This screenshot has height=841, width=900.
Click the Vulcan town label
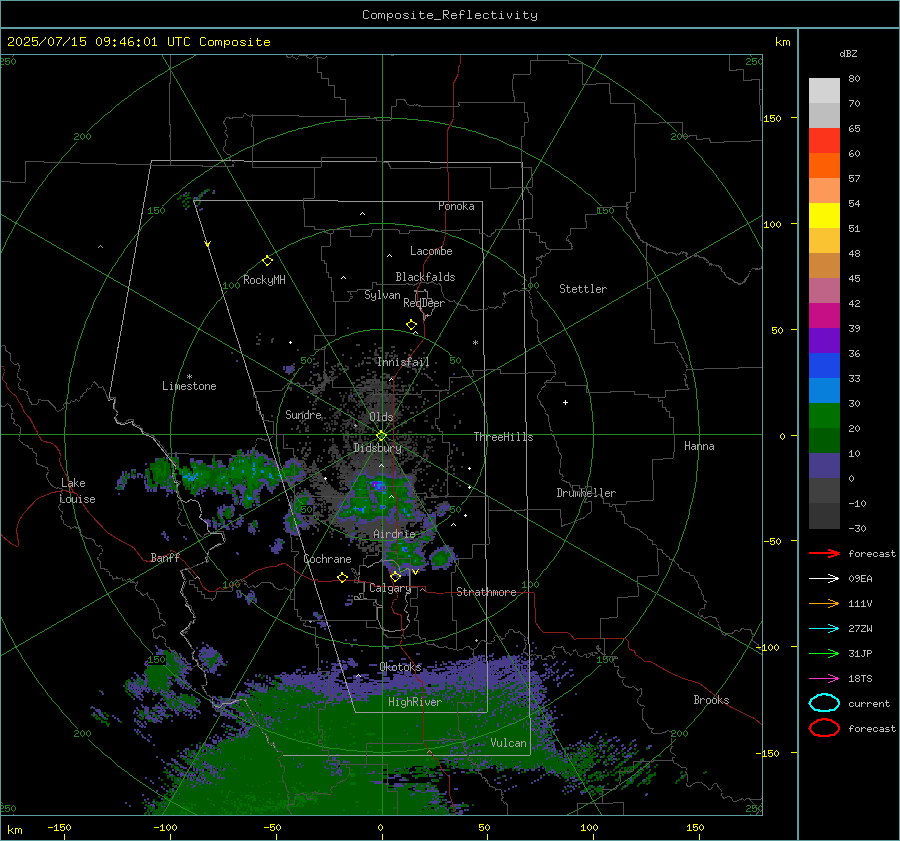pyautogui.click(x=509, y=743)
